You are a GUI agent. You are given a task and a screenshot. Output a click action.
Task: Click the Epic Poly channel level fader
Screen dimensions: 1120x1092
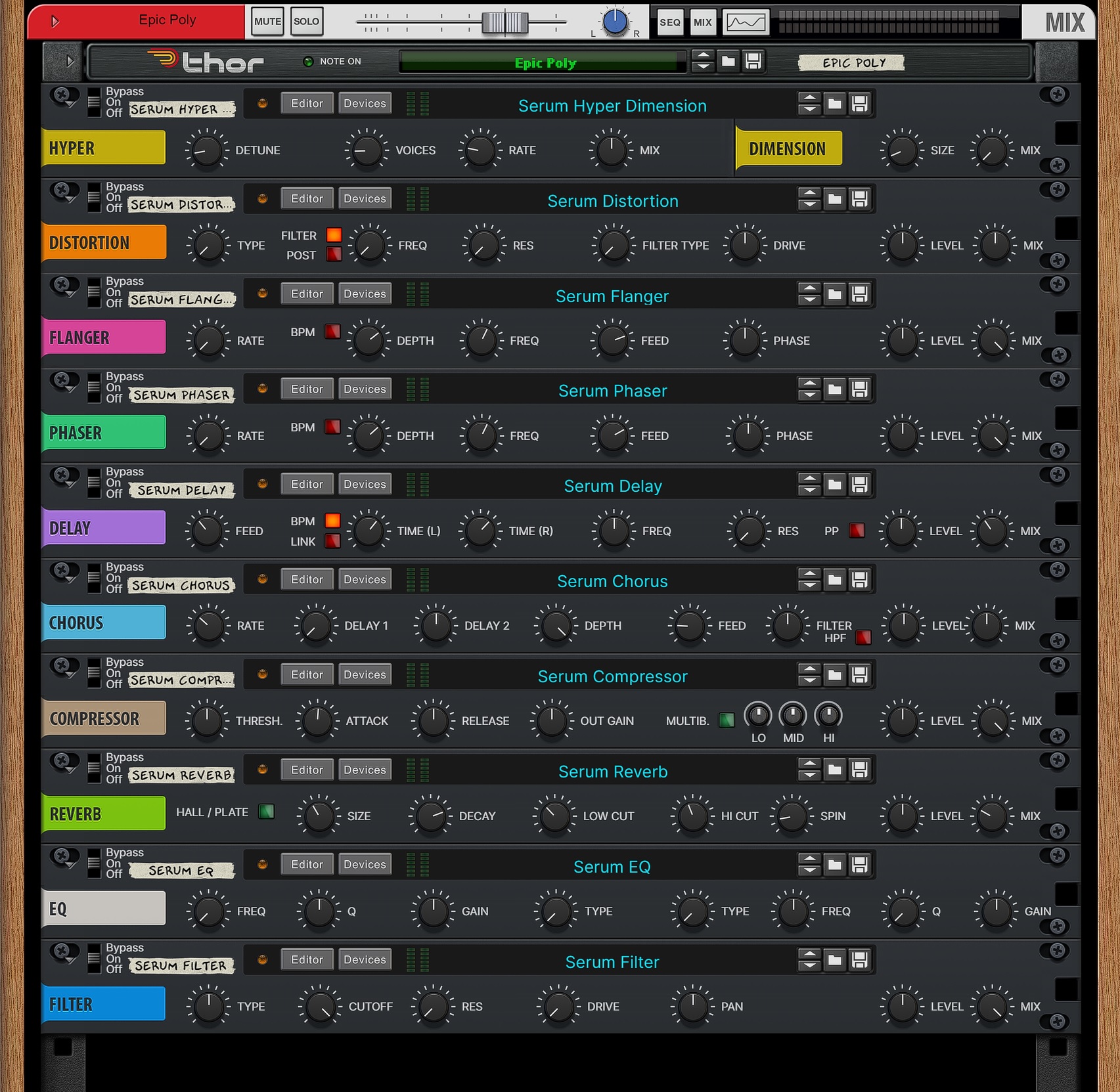point(504,22)
